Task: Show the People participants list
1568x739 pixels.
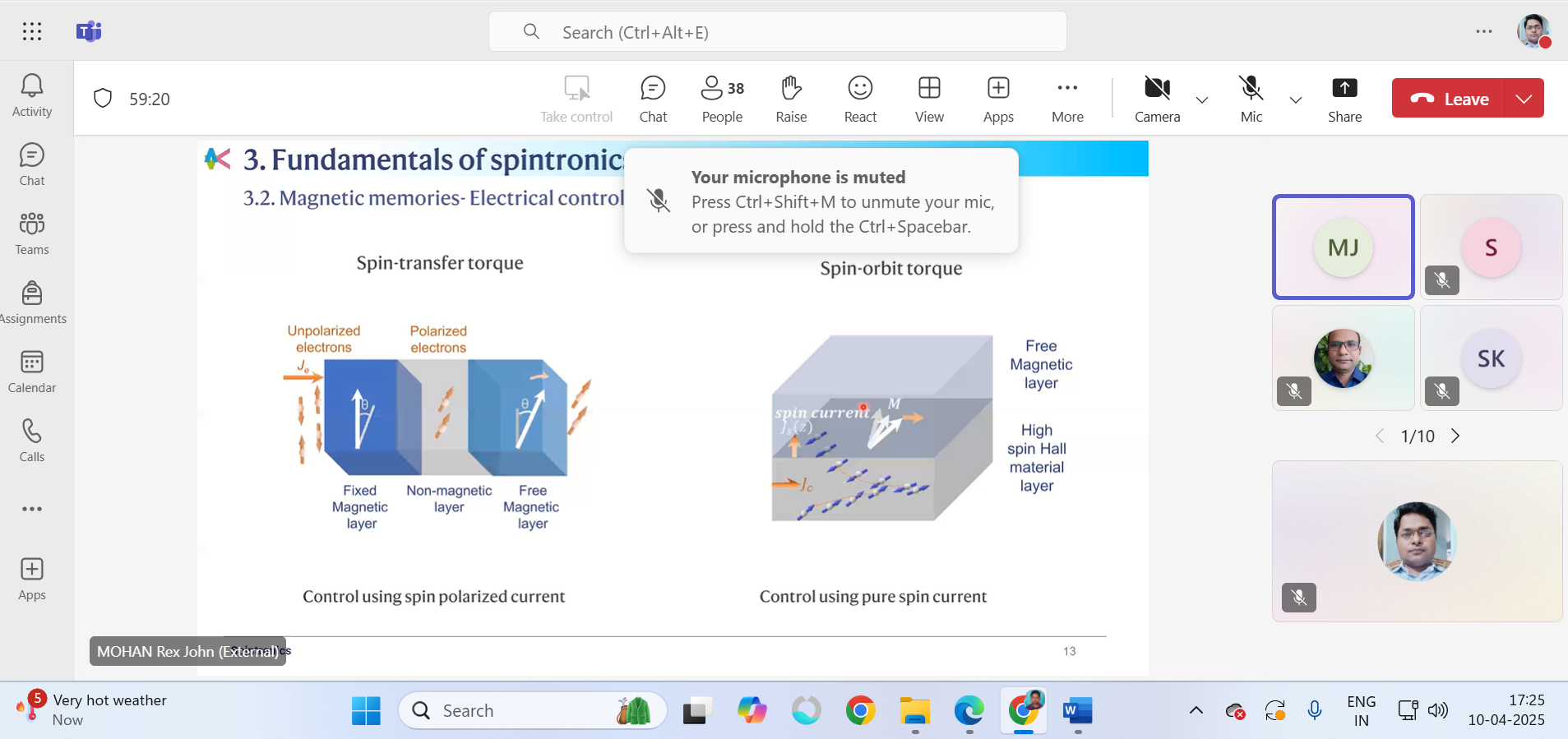Action: point(722,99)
